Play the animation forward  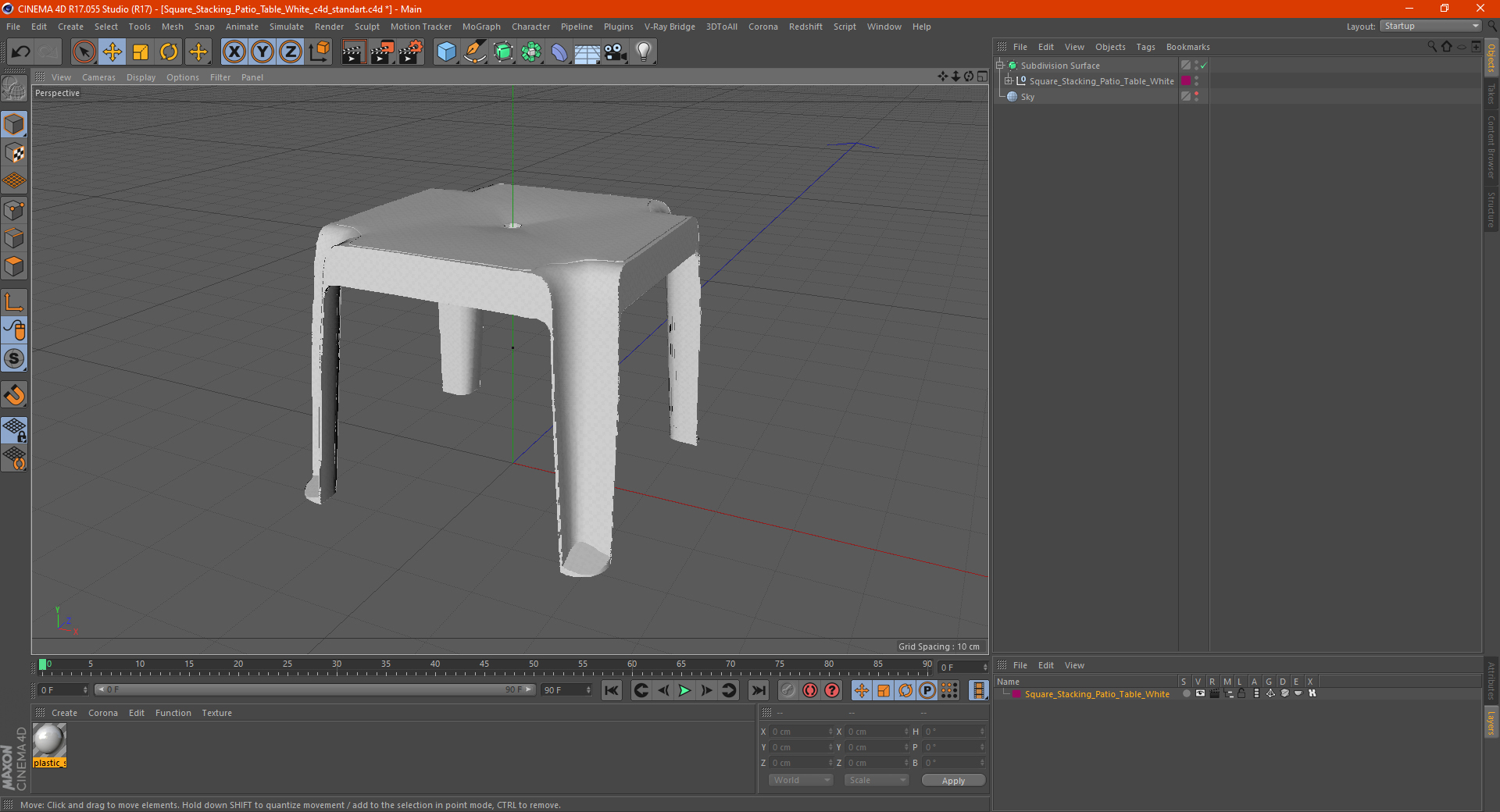tap(684, 690)
